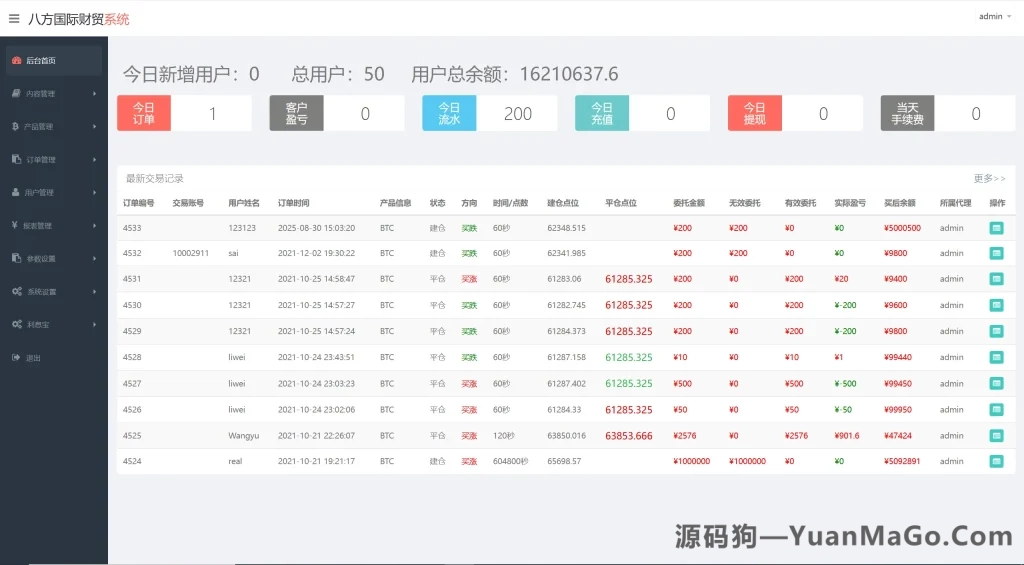Image resolution: width=1024 pixels, height=565 pixels.
Task: Select the 后台首页 menu label
Action: coord(40,60)
